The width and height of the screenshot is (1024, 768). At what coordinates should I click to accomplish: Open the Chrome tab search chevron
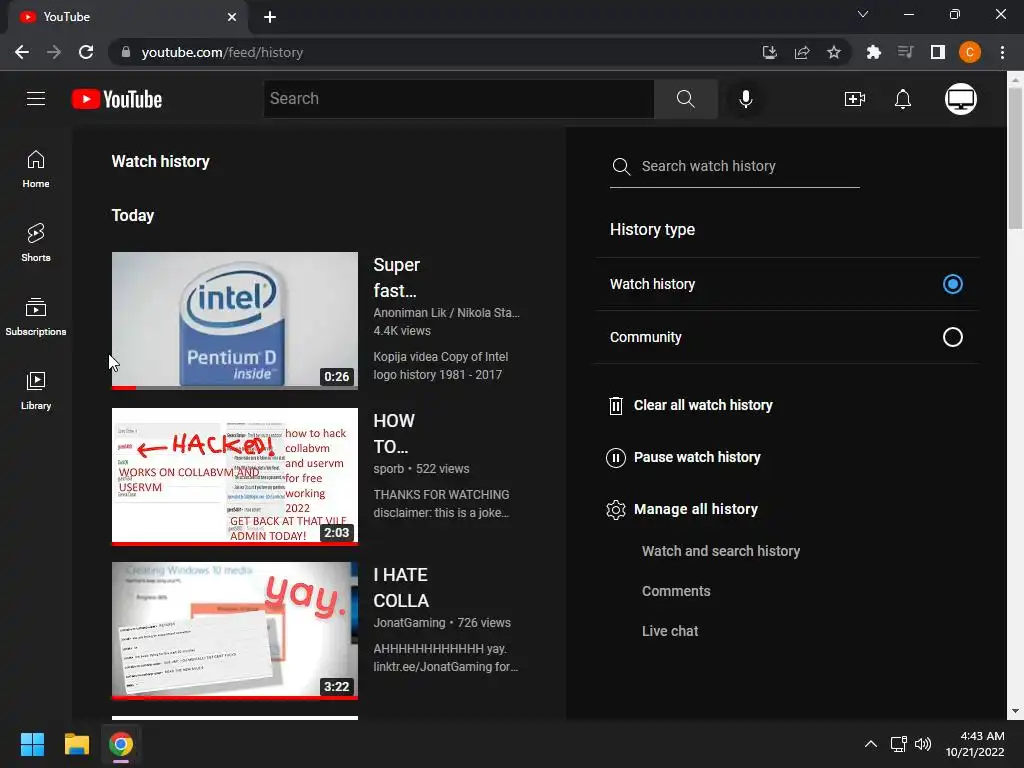pyautogui.click(x=863, y=14)
